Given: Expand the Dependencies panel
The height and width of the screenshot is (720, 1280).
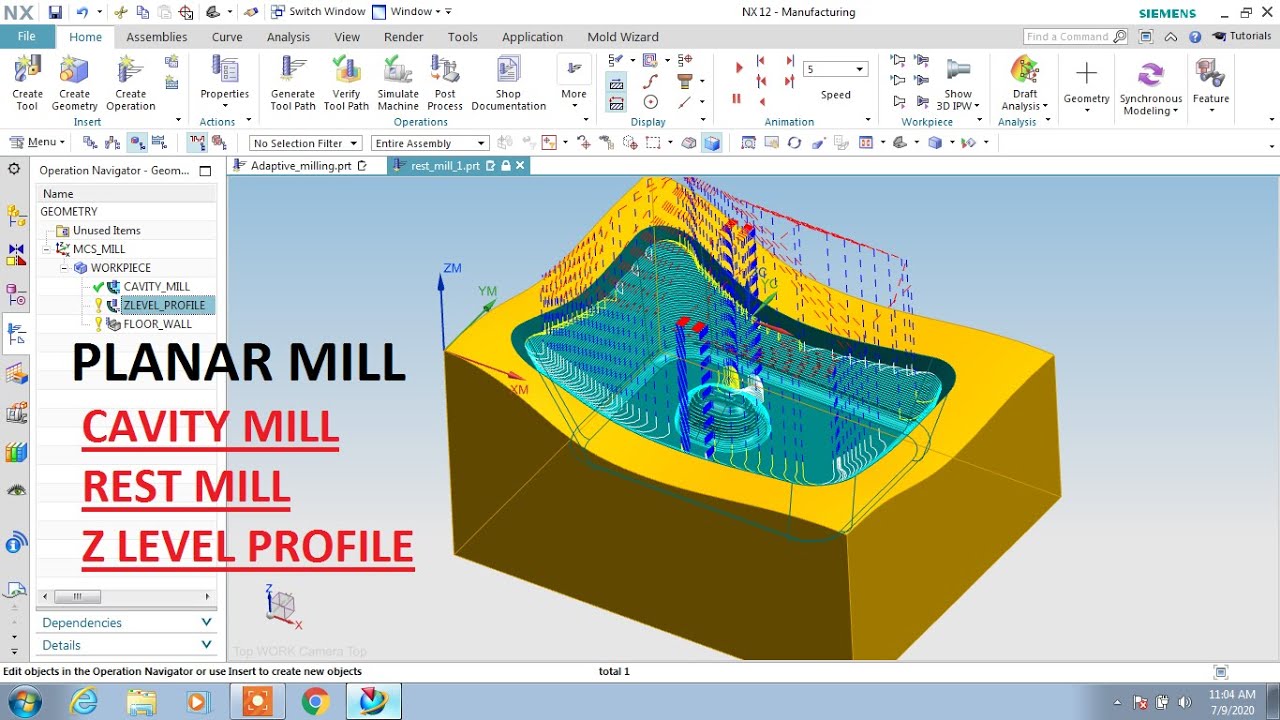Looking at the screenshot, I should click(x=126, y=622).
